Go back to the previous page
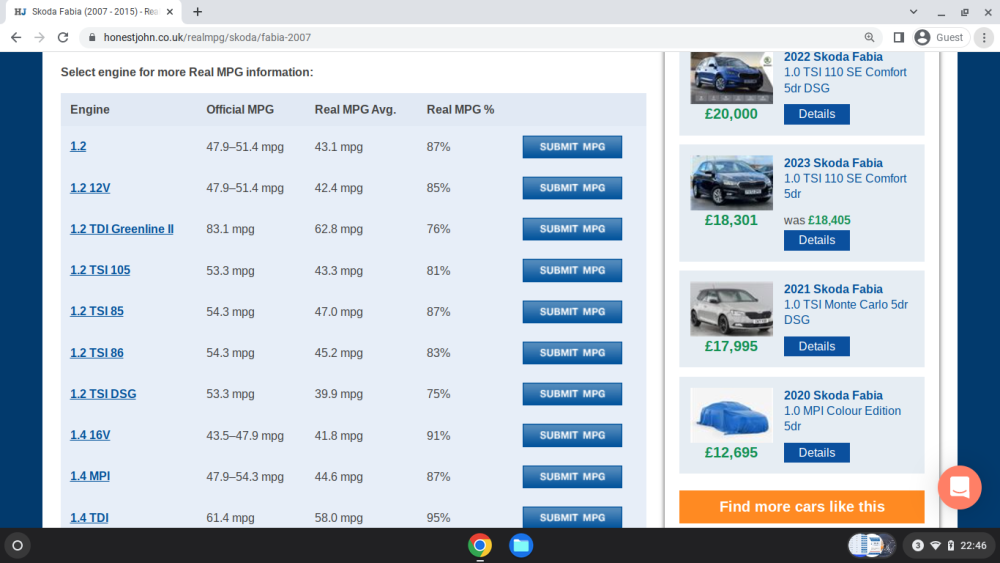Image resolution: width=1000 pixels, height=563 pixels. (x=16, y=38)
